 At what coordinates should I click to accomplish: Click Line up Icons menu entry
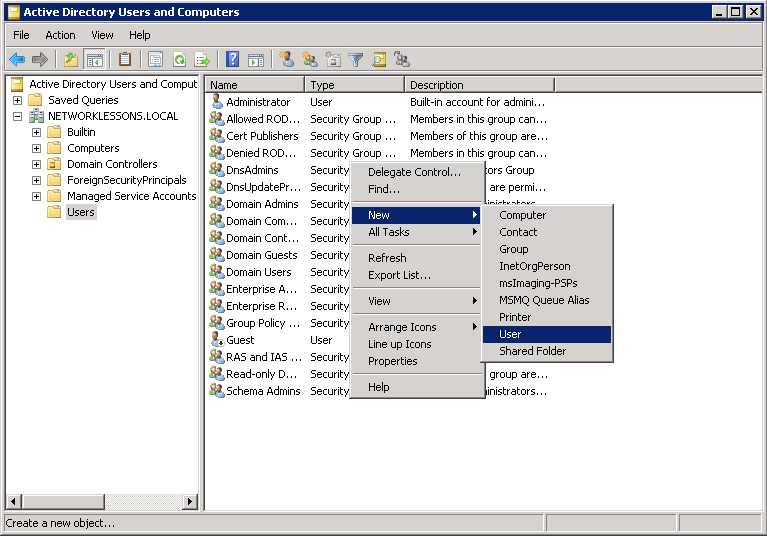click(417, 344)
